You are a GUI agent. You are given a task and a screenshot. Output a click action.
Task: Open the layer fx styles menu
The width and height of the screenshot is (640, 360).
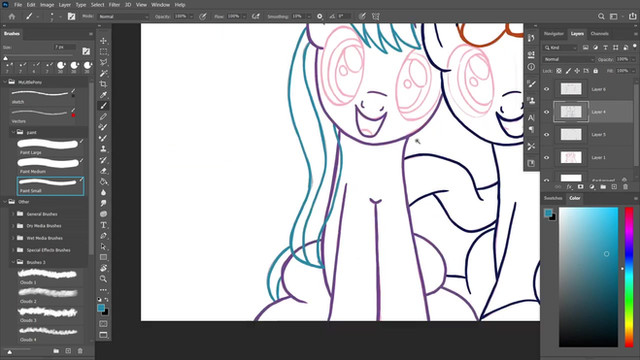[x=569, y=187]
